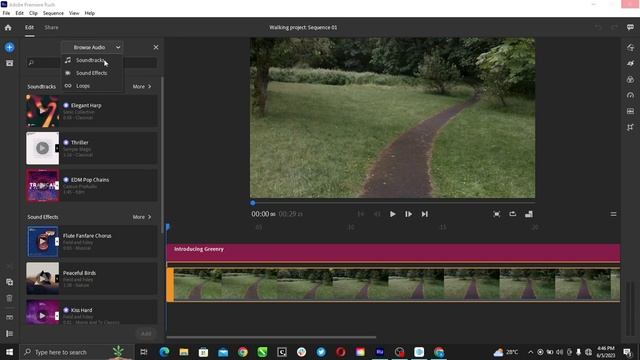
Task: Open File Explorer from the taskbar
Action: (184, 352)
